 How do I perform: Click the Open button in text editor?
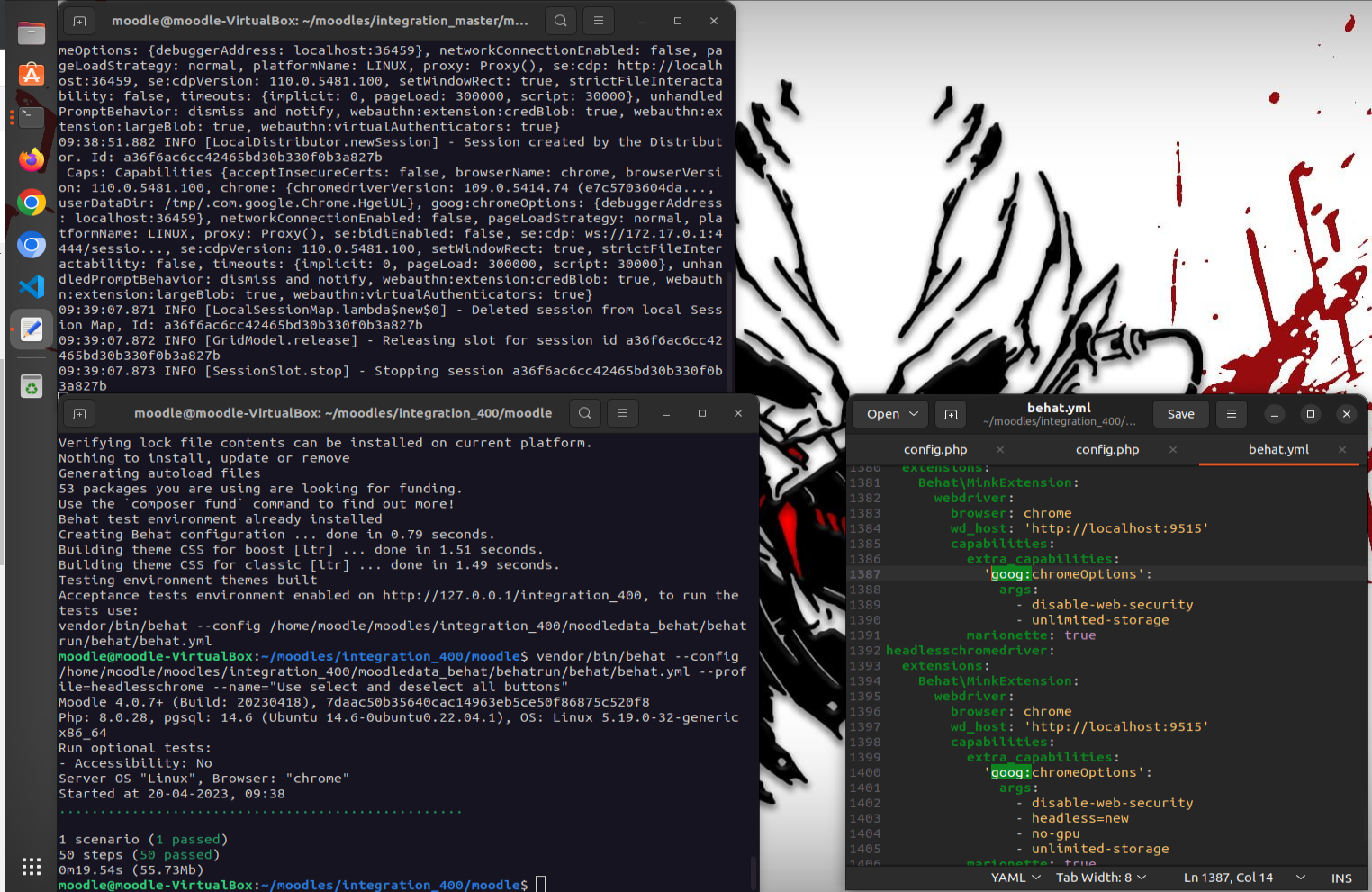tap(883, 414)
